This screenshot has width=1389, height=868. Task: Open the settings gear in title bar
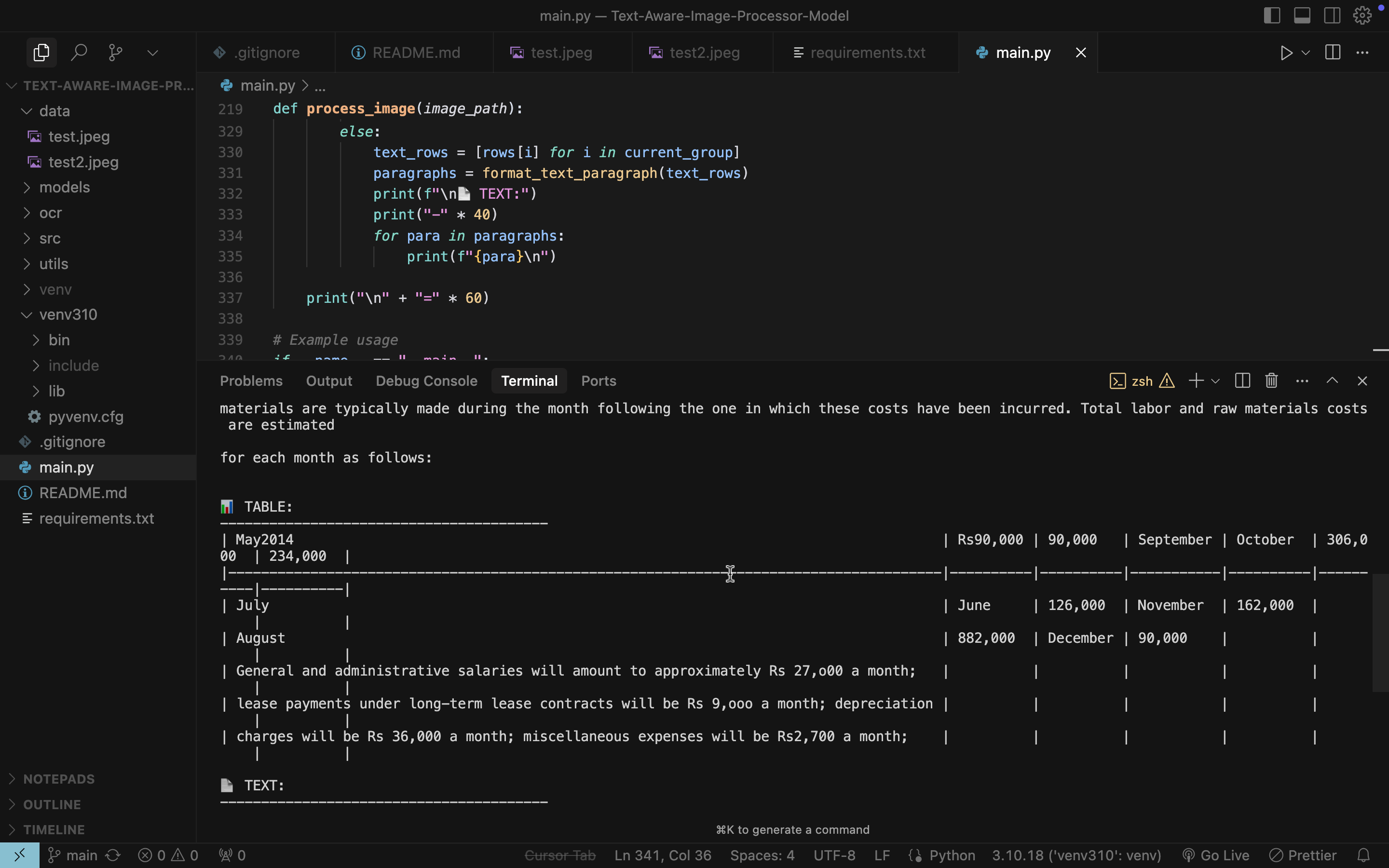coord(1362,15)
